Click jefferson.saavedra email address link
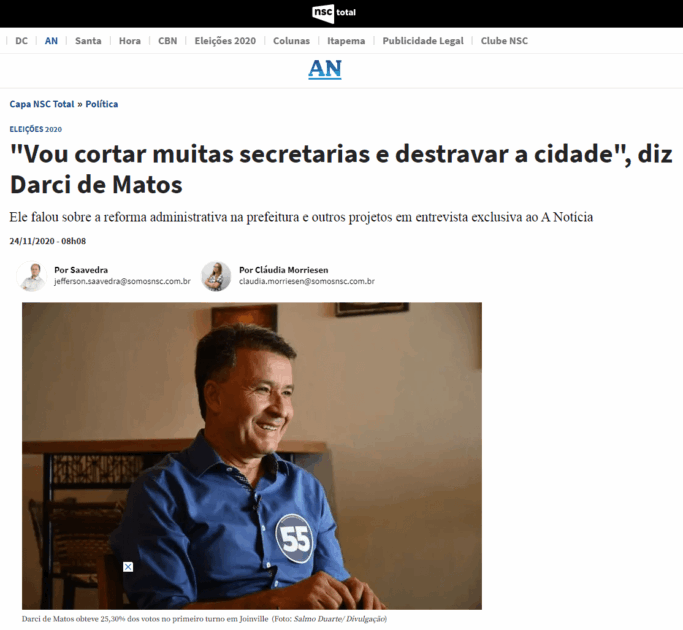Screen dimensions: 683x630 pyautogui.click(x=122, y=281)
